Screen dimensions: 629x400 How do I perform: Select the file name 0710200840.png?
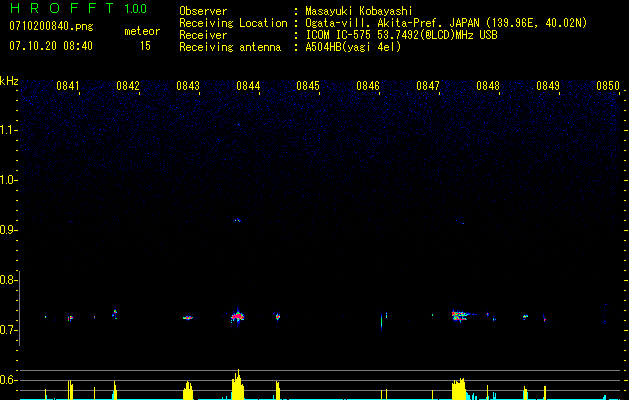pos(51,27)
